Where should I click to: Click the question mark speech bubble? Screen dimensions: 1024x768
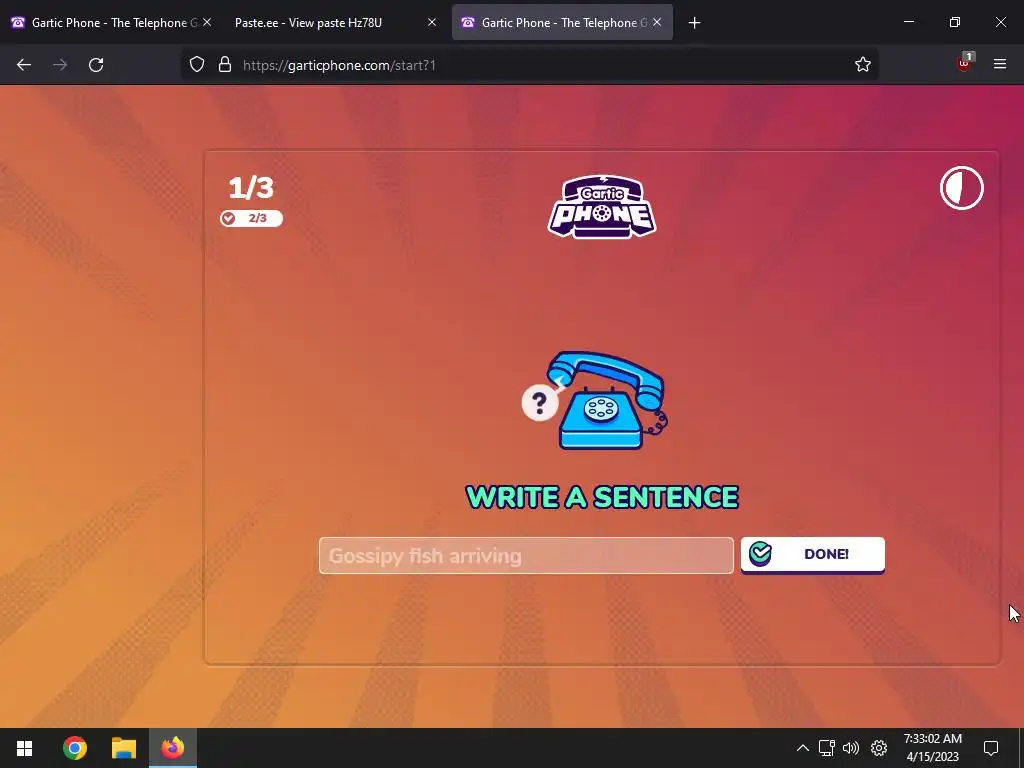(x=540, y=403)
